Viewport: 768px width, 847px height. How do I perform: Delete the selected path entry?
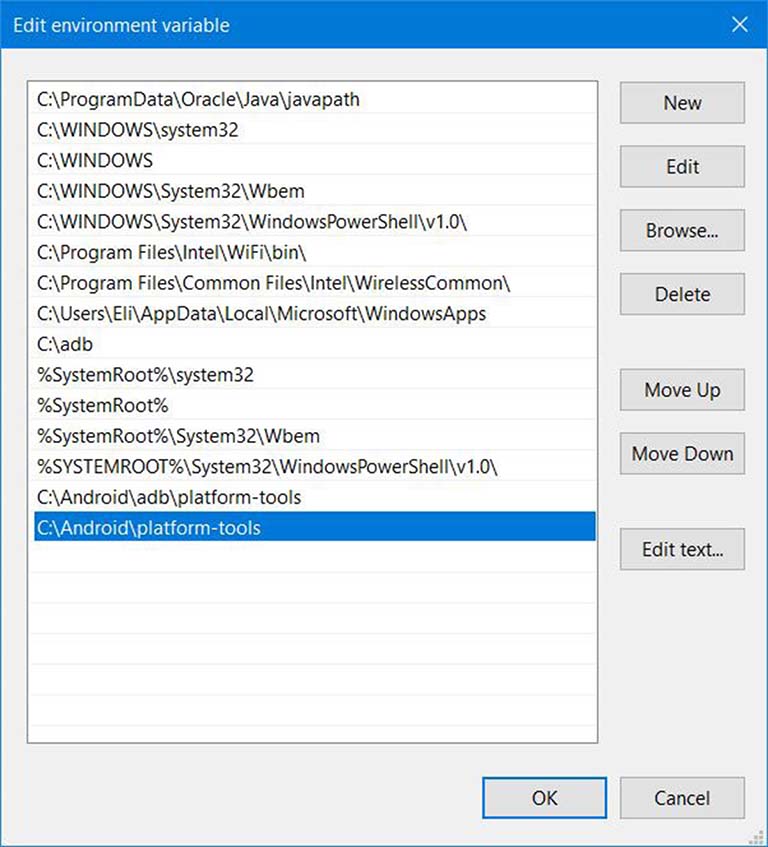coord(682,294)
